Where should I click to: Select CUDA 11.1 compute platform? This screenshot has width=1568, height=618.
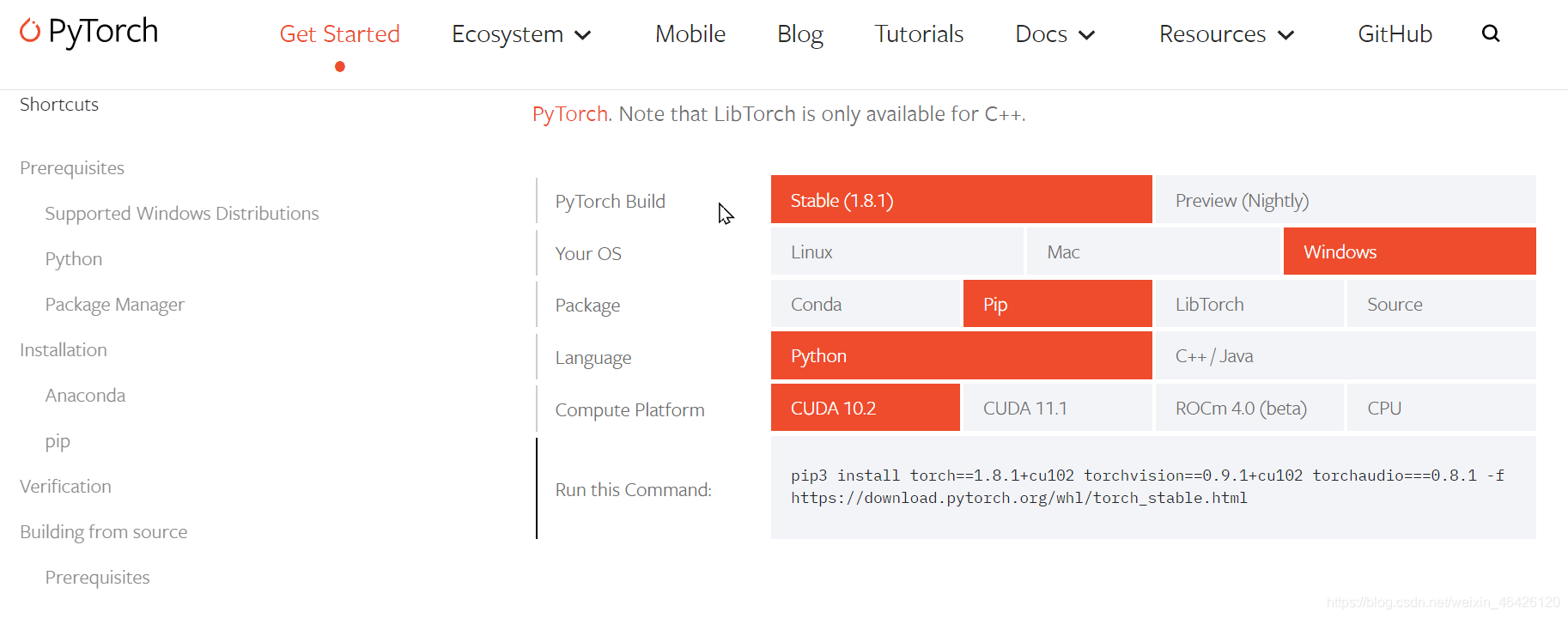pyautogui.click(x=1057, y=408)
